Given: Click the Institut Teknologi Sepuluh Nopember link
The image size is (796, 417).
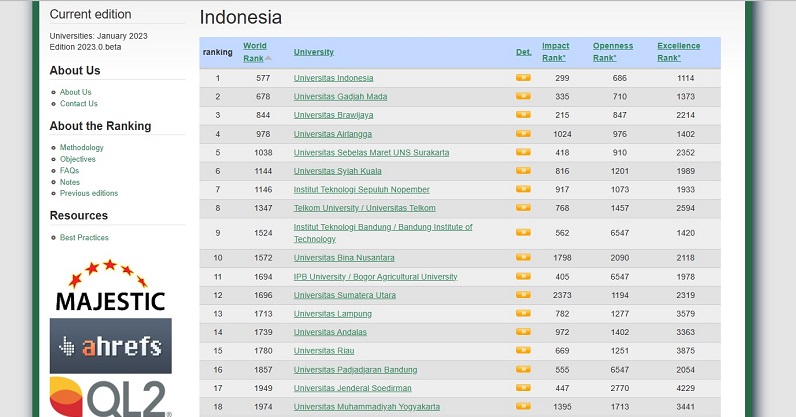Looking at the screenshot, I should tap(361, 189).
